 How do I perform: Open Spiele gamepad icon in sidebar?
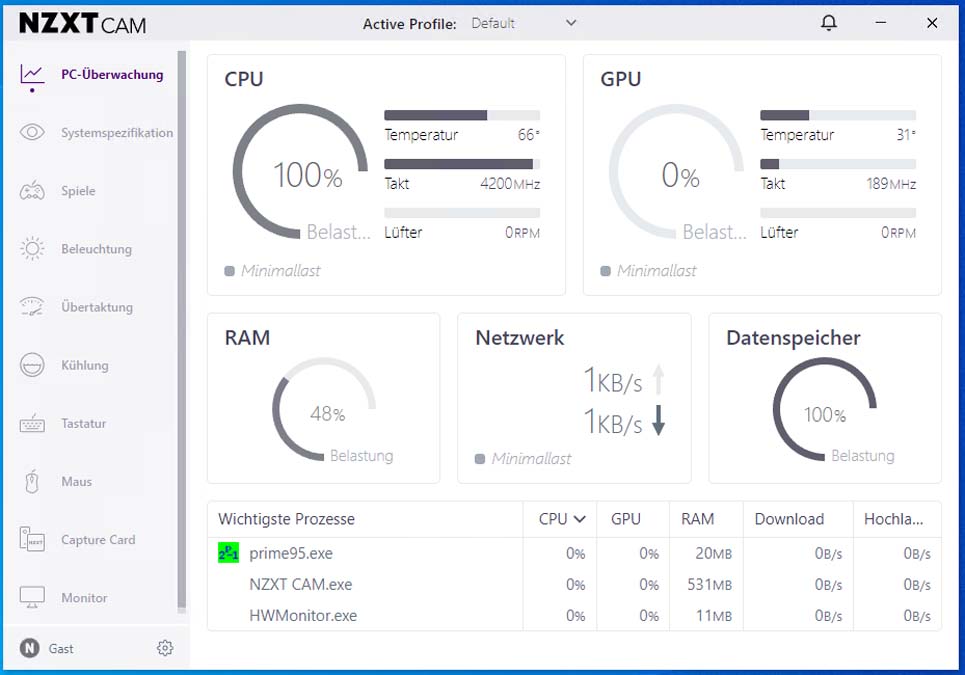tap(32, 191)
